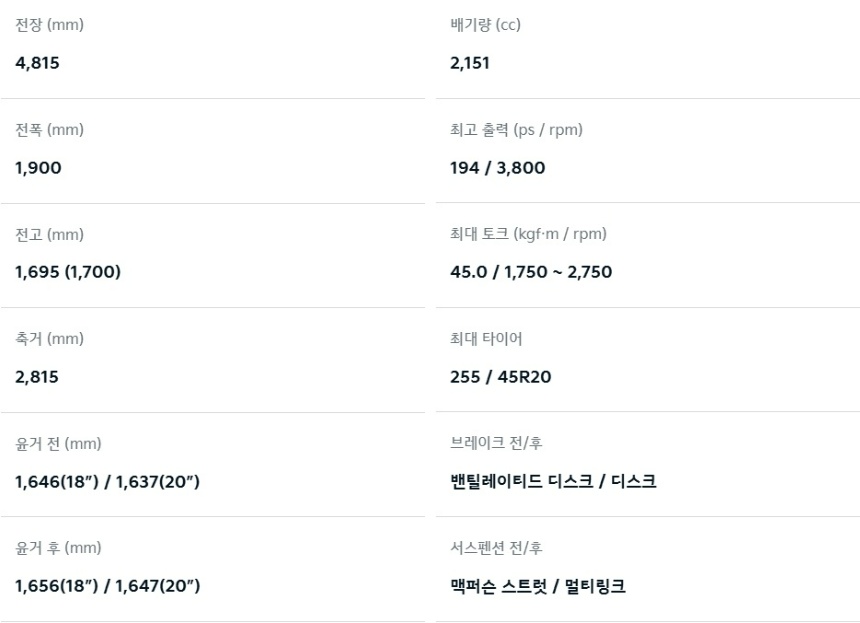Select suspension value 맥퍼슨 스트럿 / 멀티링크
Screen dimensions: 860x623
coord(538,586)
